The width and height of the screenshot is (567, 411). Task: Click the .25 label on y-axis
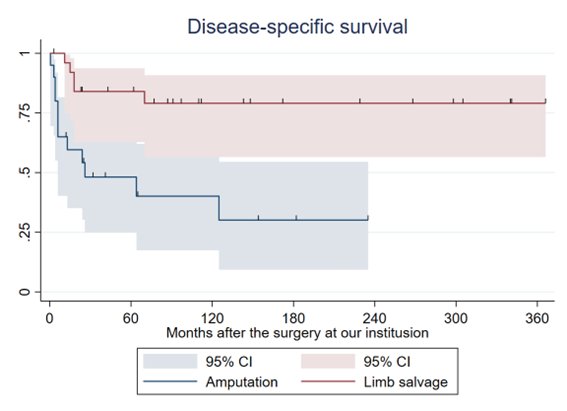coord(24,232)
